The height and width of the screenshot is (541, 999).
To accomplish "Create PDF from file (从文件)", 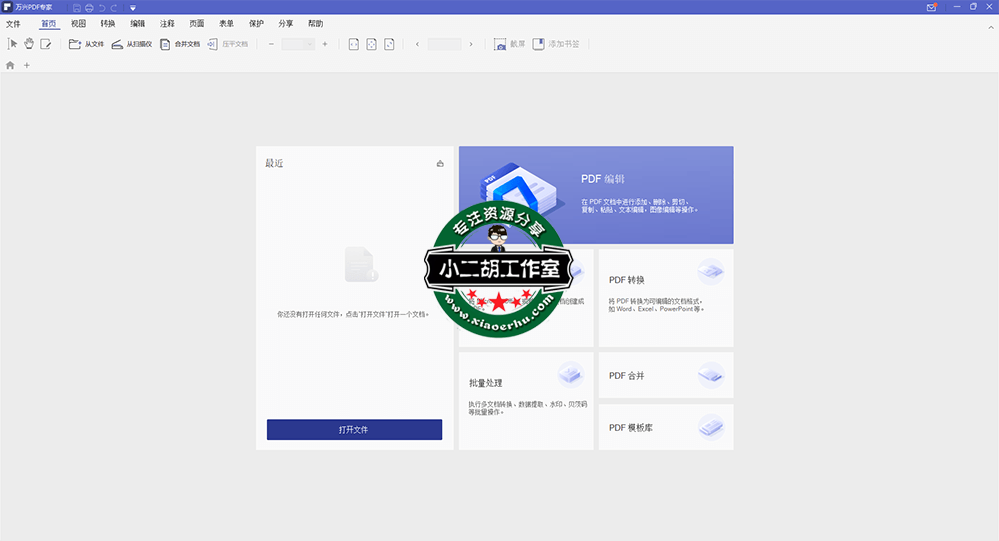I will tap(86, 44).
